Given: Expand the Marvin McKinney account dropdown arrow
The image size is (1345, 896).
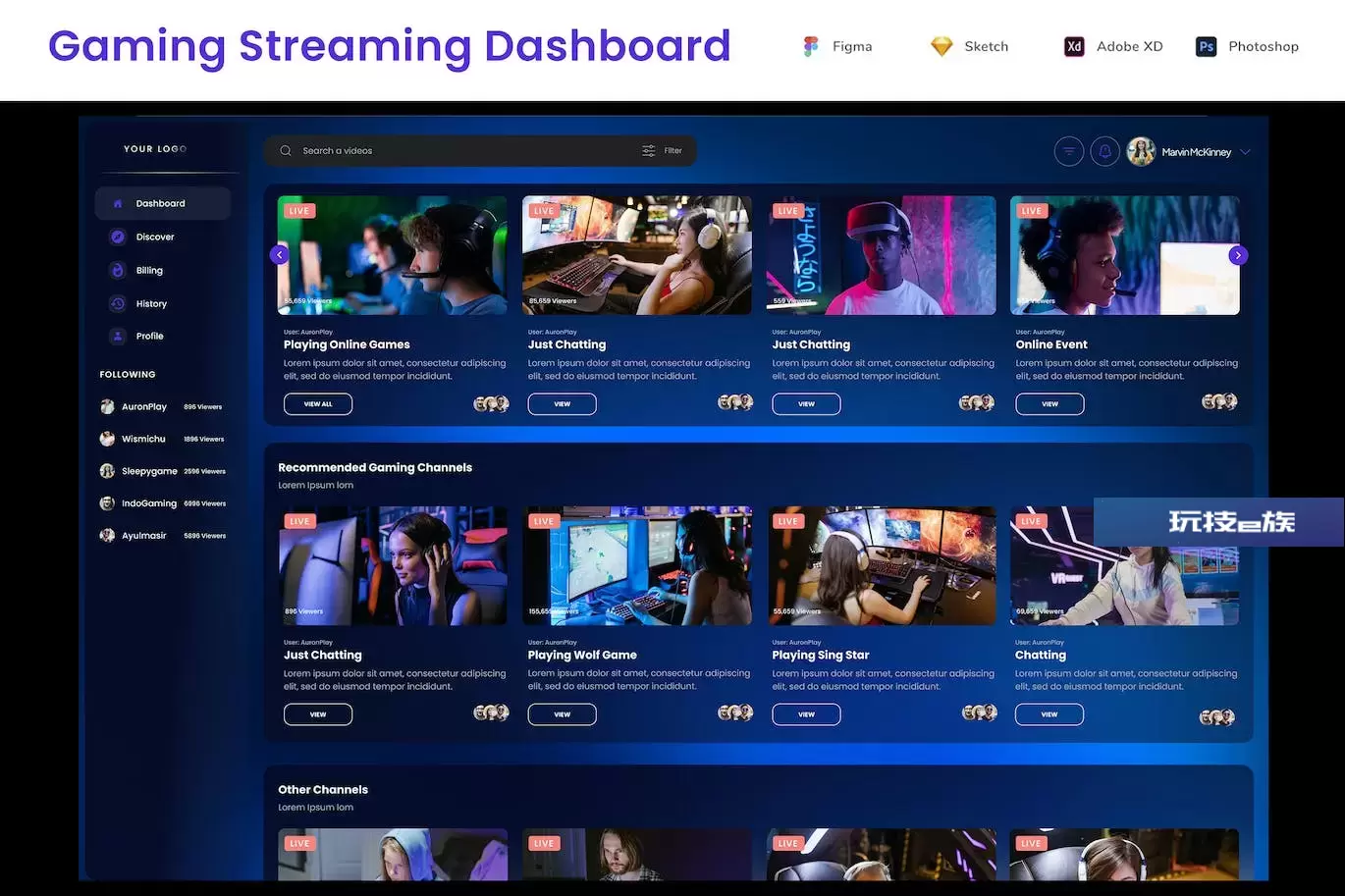Looking at the screenshot, I should pyautogui.click(x=1245, y=152).
